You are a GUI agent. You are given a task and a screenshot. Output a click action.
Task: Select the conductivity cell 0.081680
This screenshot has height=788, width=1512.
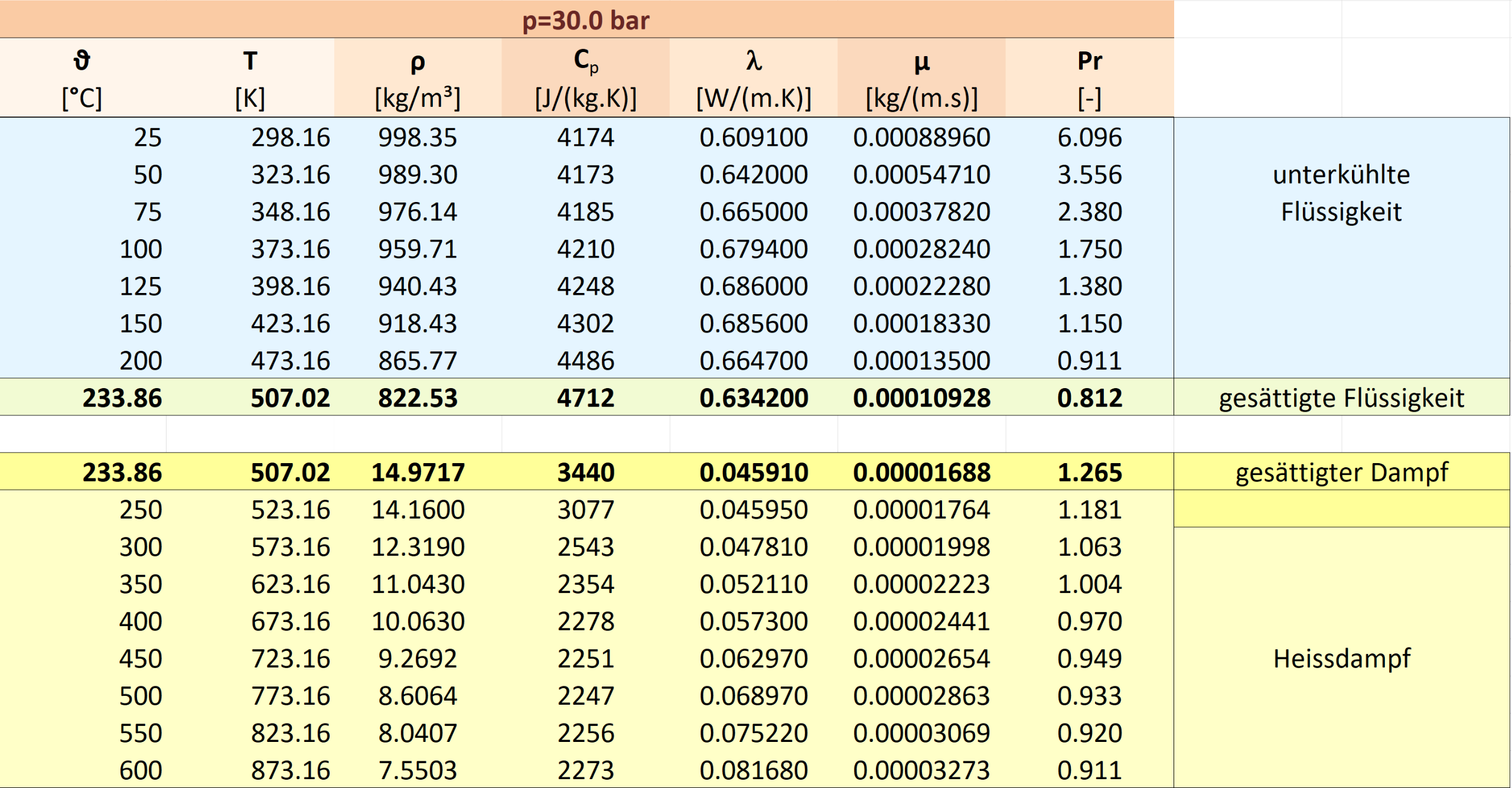[753, 770]
